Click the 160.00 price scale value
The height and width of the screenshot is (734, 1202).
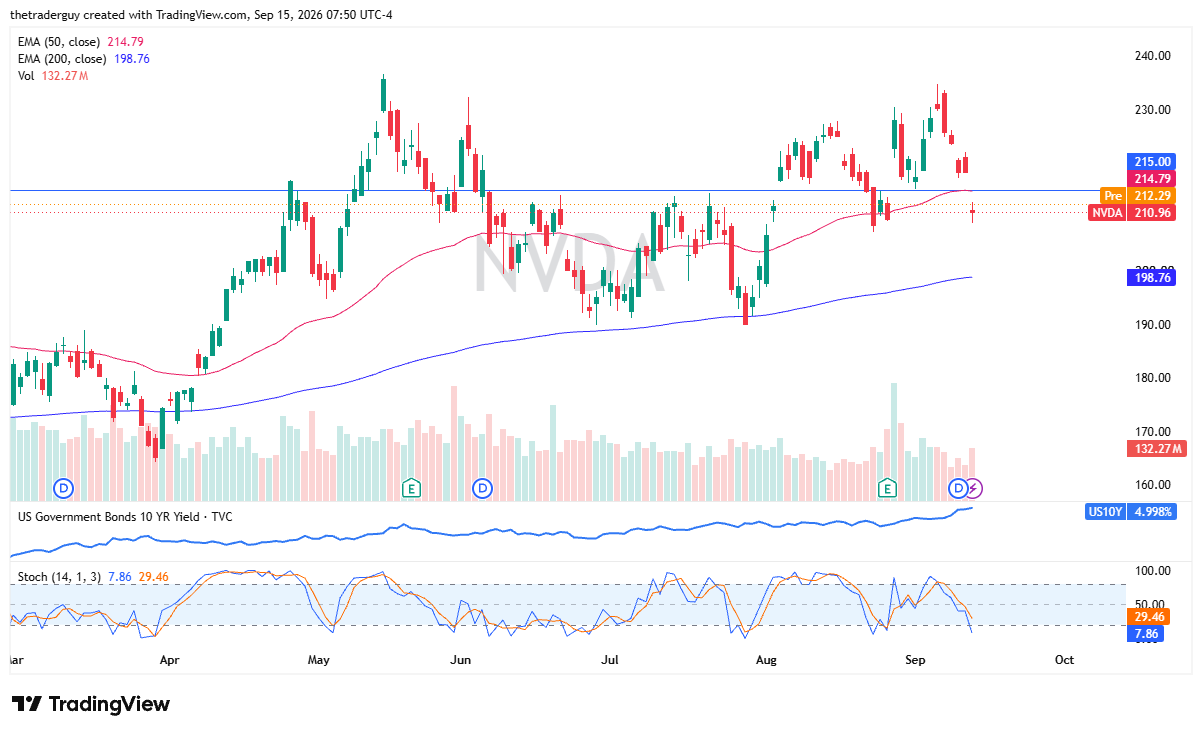click(x=1151, y=485)
